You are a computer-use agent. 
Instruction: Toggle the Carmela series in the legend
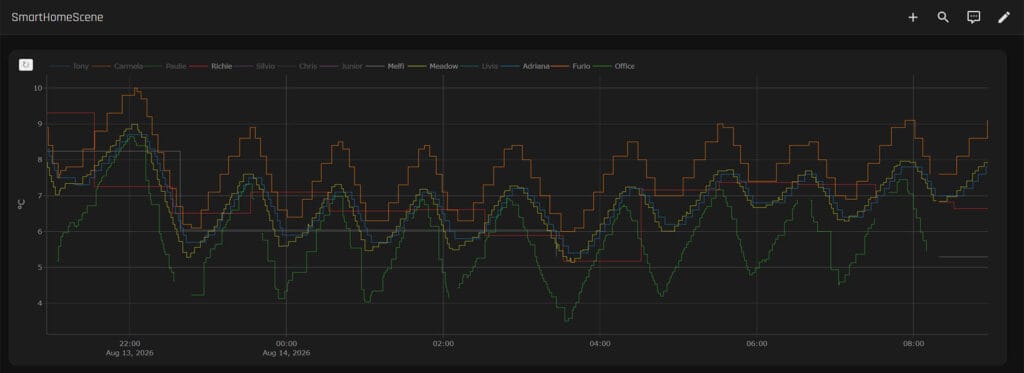click(118, 66)
